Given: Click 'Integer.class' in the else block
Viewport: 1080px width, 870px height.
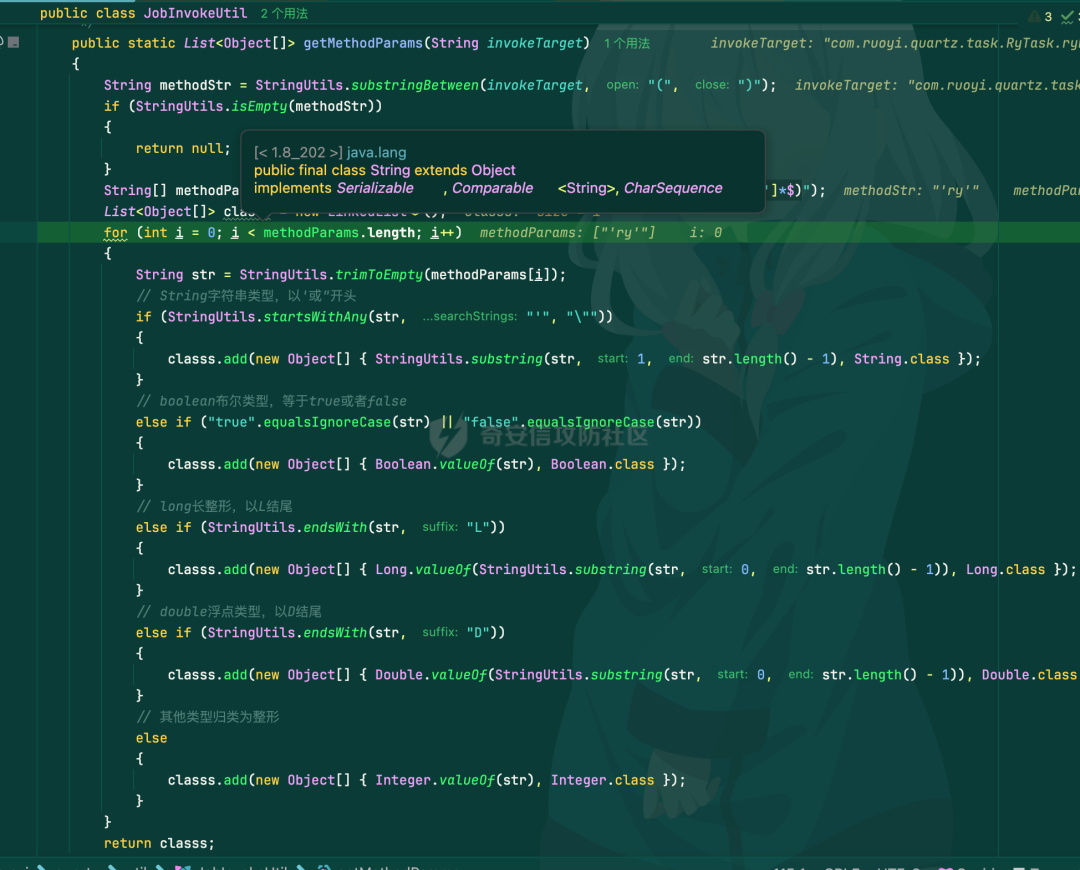Looking at the screenshot, I should [603, 780].
